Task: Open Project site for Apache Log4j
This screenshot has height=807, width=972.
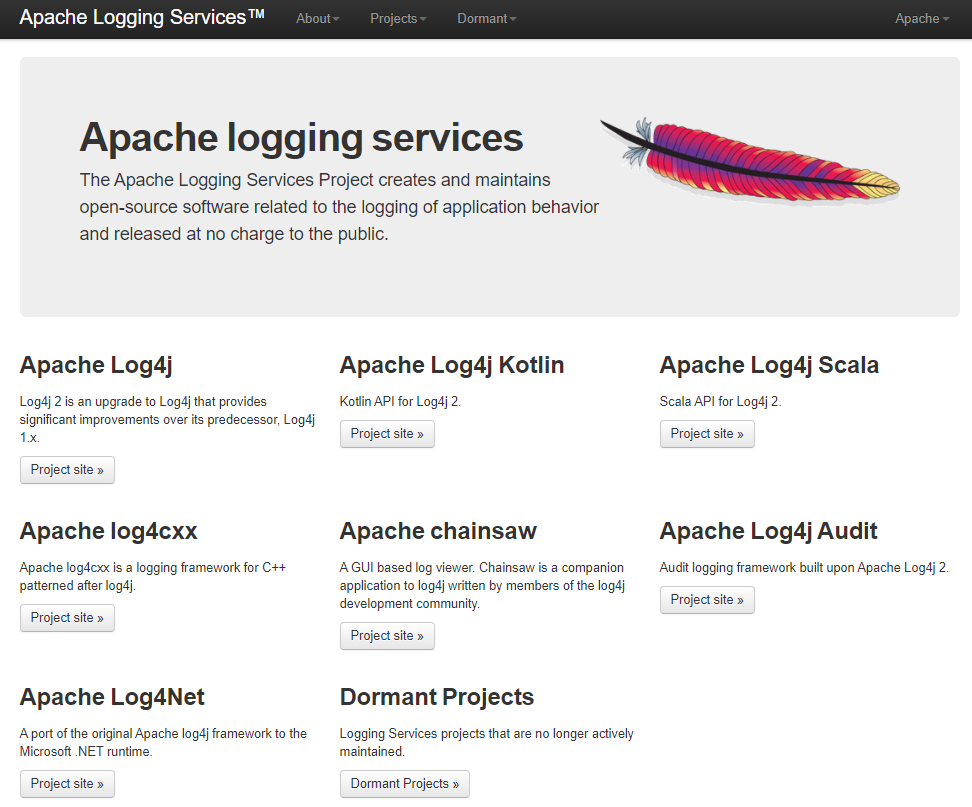Action: point(67,470)
